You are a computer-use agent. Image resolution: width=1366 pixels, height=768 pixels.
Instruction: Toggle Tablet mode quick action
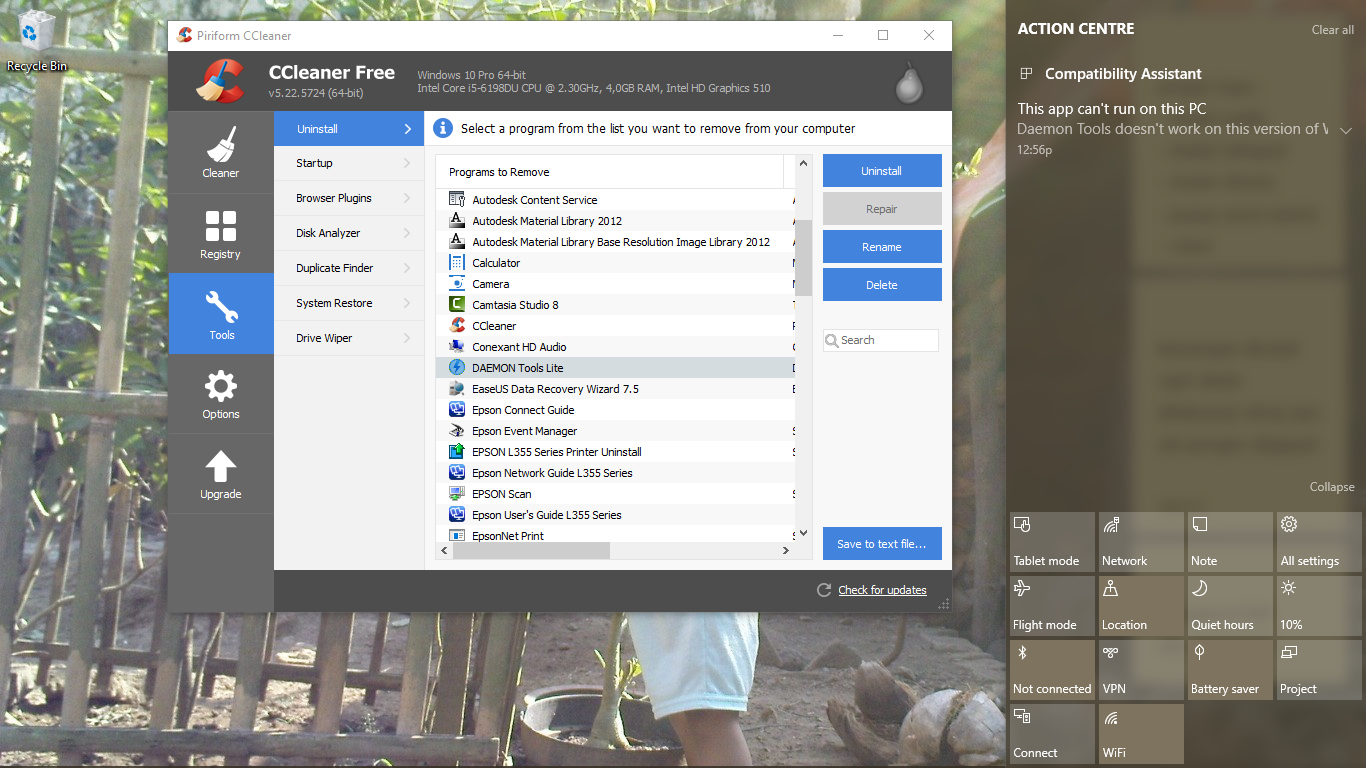[x=1051, y=542]
